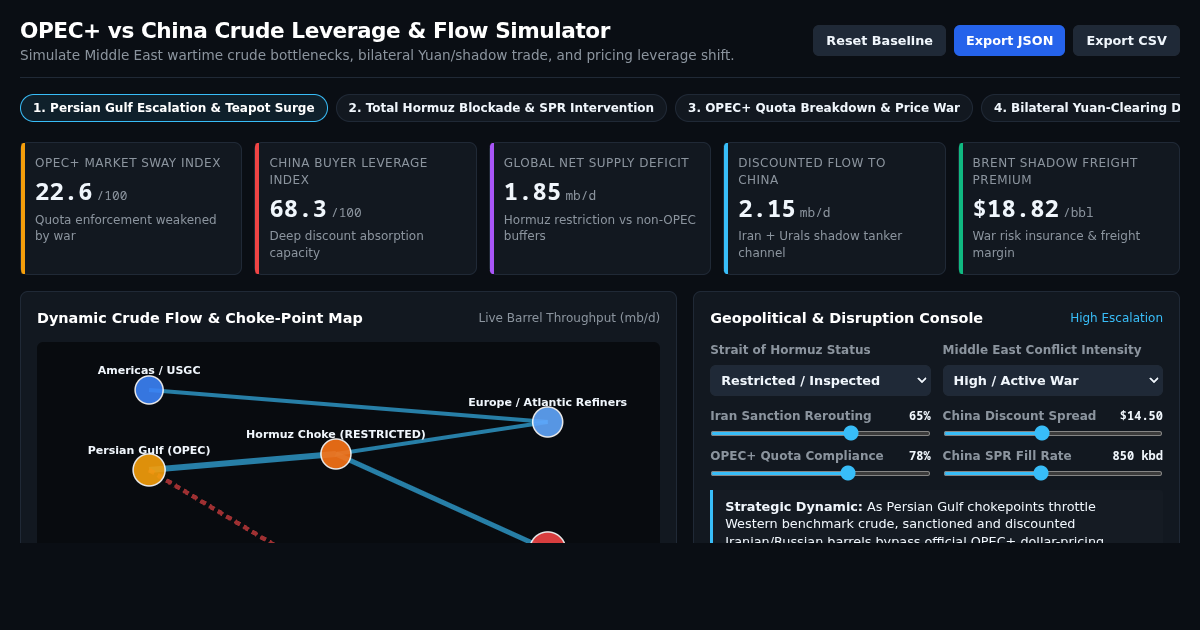Click the Reset Baseline button

tap(879, 41)
